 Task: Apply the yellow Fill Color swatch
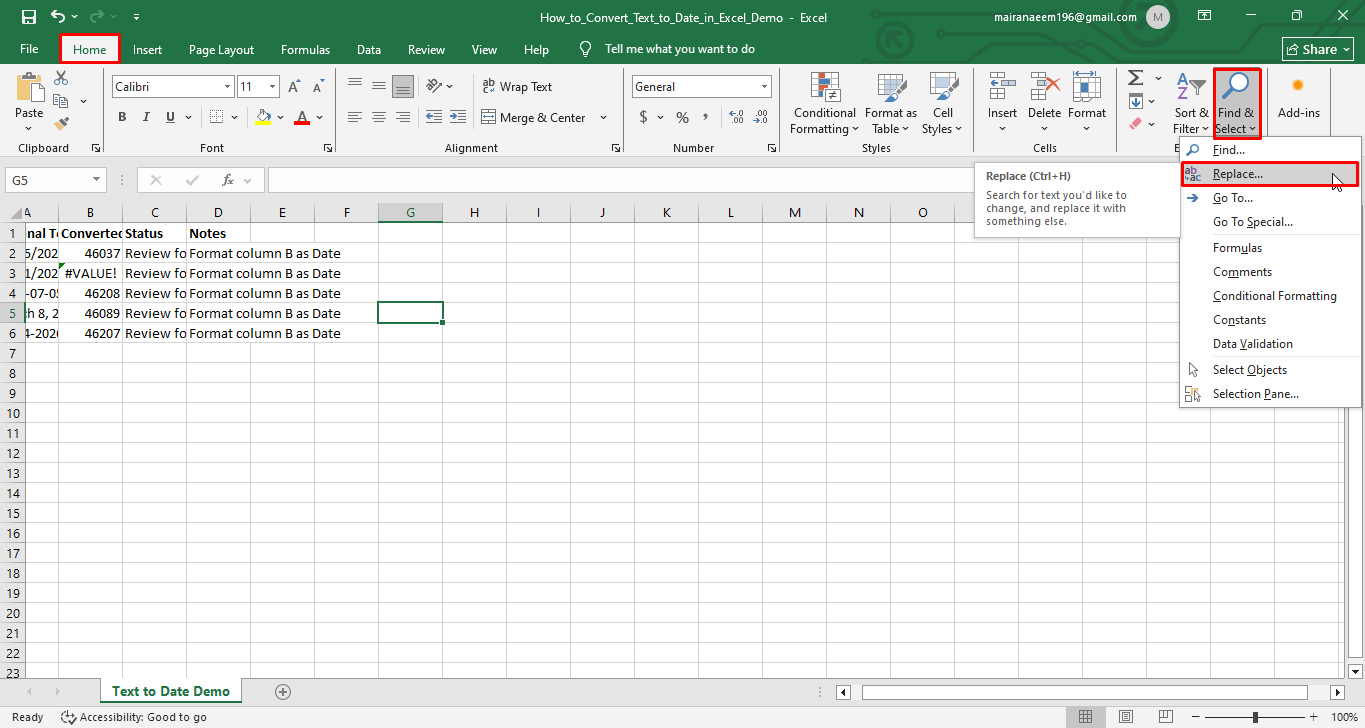tap(264, 117)
